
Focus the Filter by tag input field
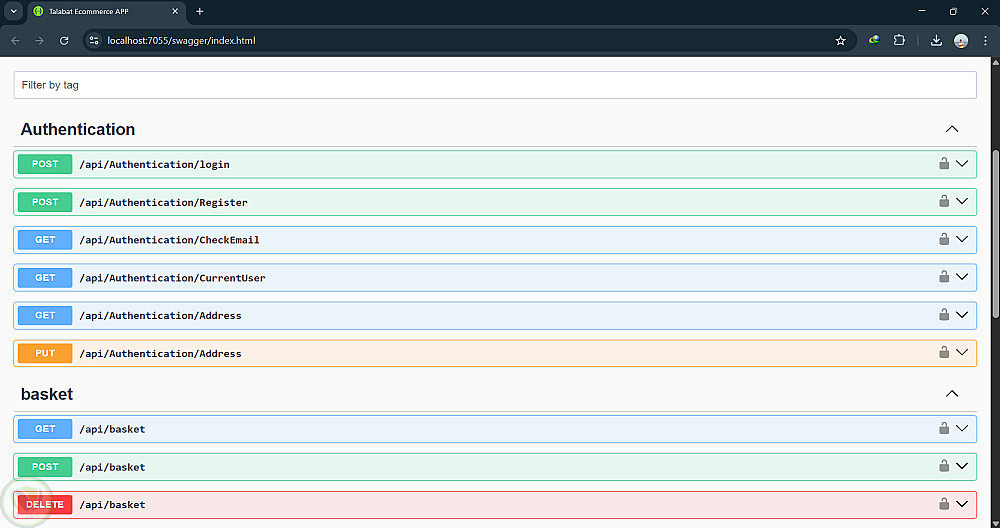click(x=495, y=85)
